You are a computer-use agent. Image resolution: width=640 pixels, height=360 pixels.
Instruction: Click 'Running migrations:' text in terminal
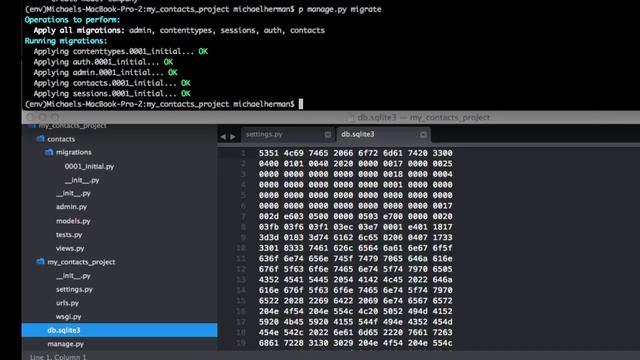(66, 41)
